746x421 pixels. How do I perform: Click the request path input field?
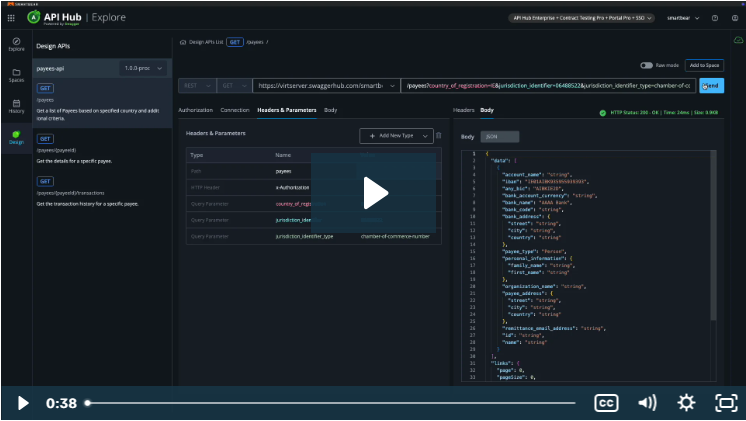click(x=548, y=86)
